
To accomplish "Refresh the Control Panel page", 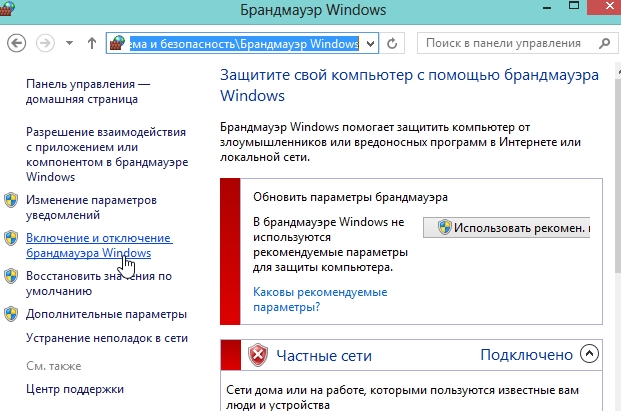I will pyautogui.click(x=392, y=43).
